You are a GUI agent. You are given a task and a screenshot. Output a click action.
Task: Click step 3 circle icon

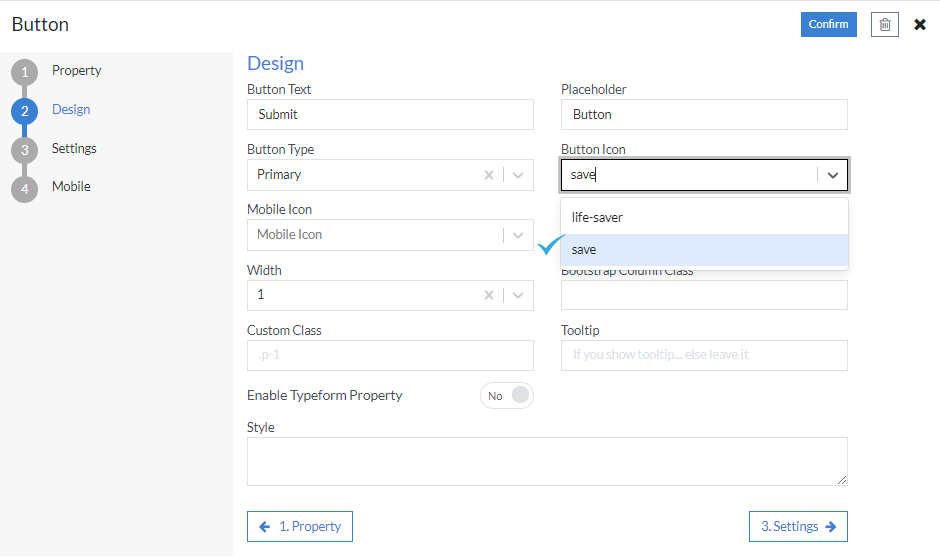pos(25,150)
